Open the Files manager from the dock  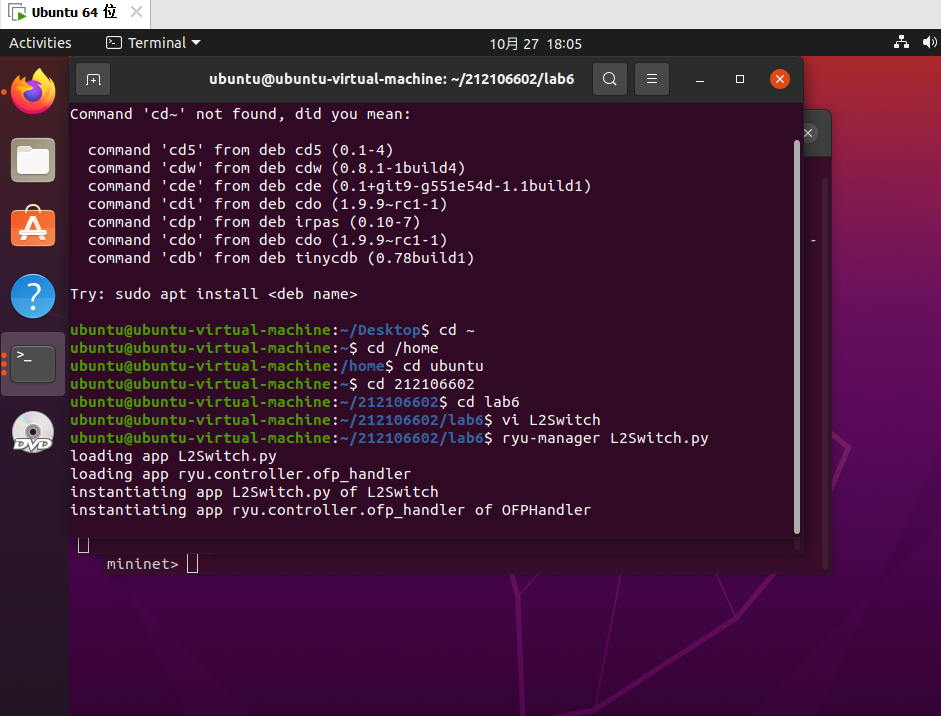33,160
